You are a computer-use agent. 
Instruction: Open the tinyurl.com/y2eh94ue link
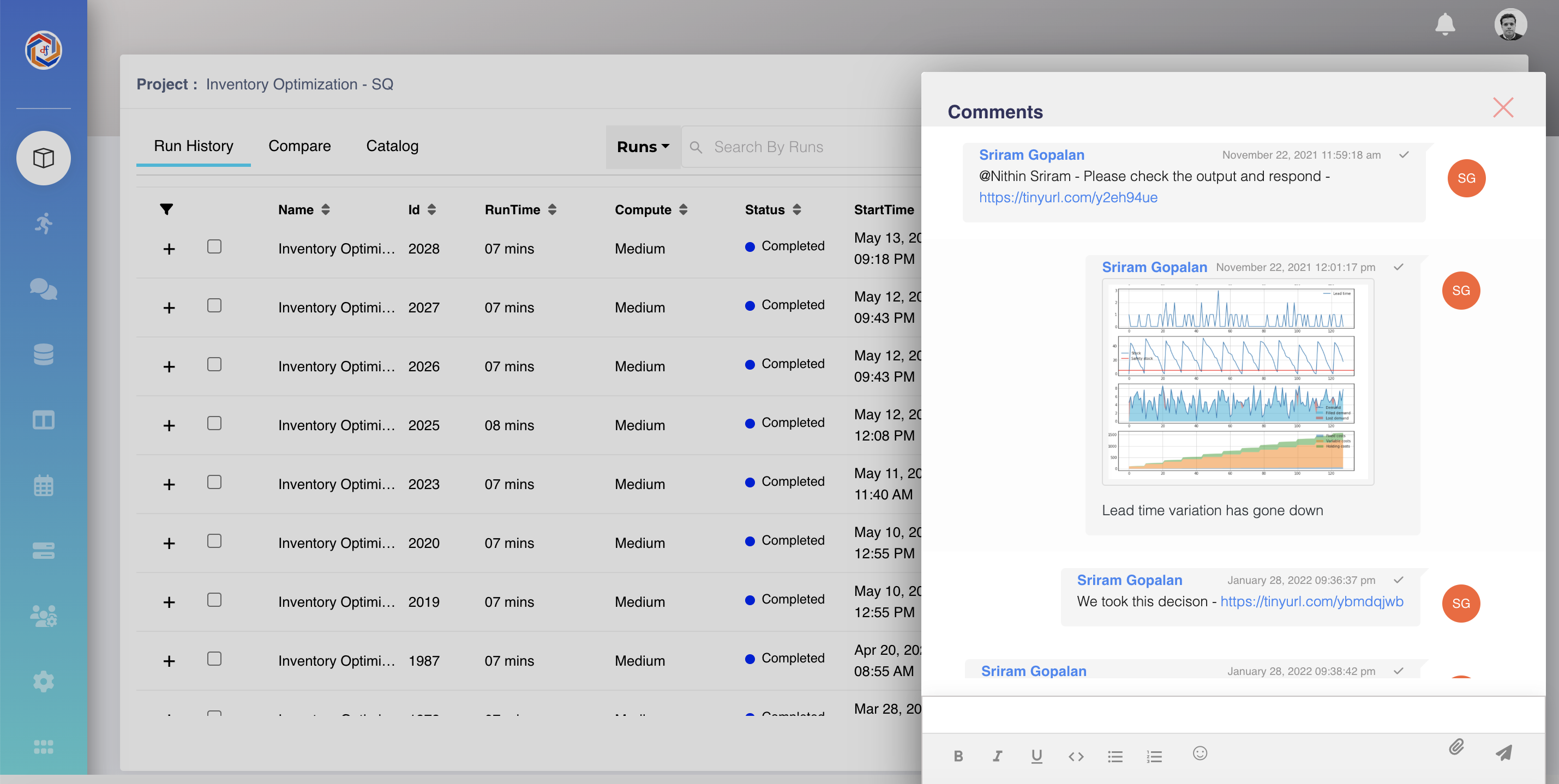pos(1068,197)
